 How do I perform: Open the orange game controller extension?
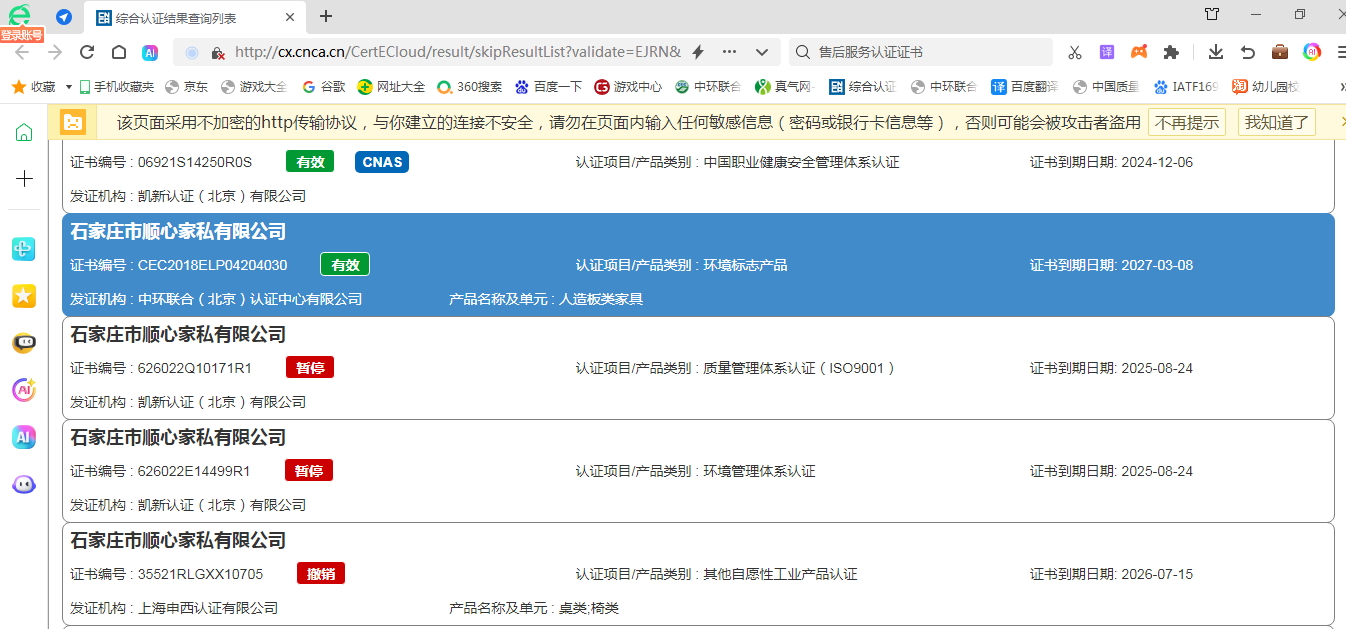click(1139, 52)
